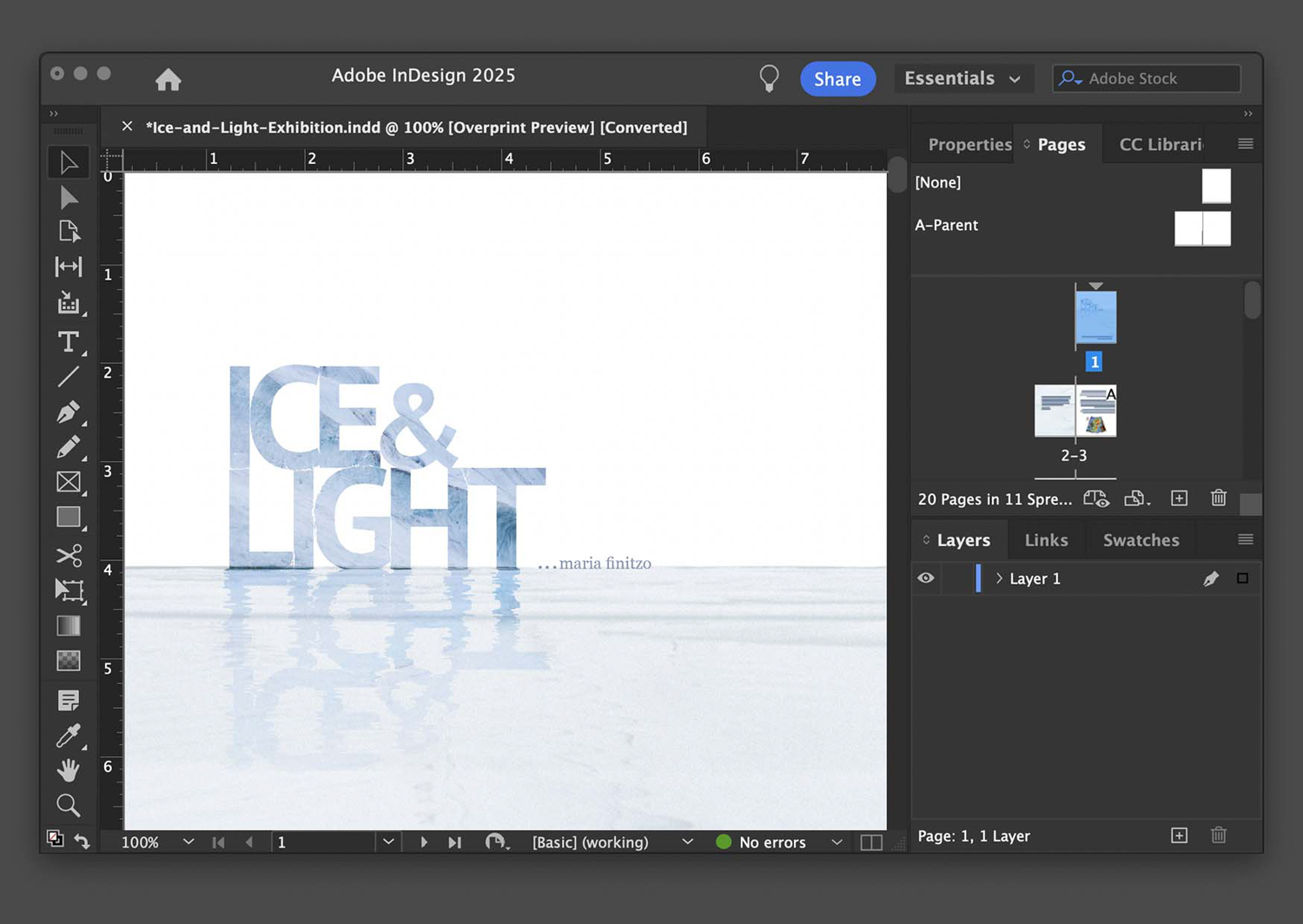1303x924 pixels.
Task: Open the Properties tab
Action: [969, 144]
